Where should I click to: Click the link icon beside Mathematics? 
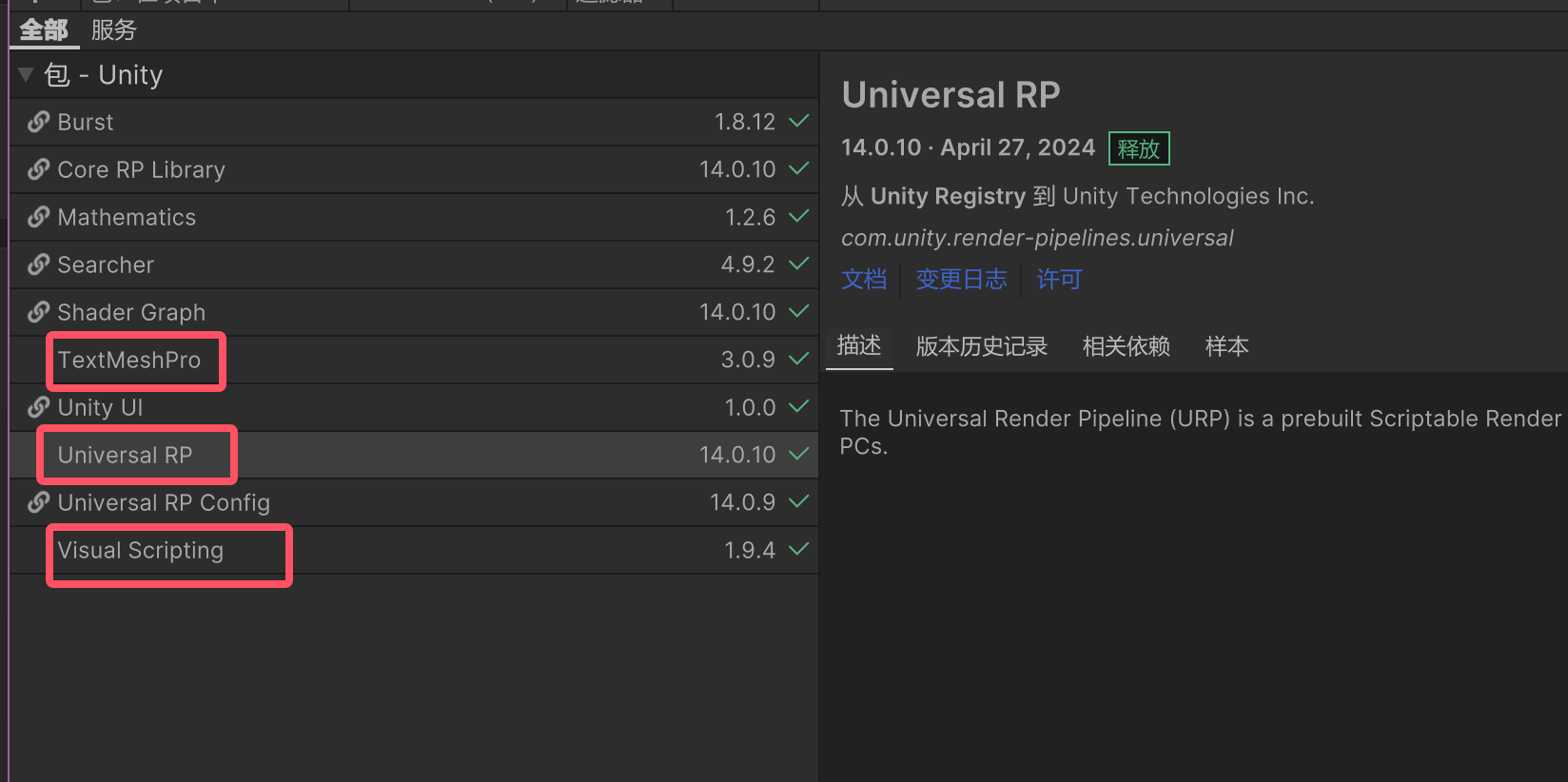tap(39, 217)
